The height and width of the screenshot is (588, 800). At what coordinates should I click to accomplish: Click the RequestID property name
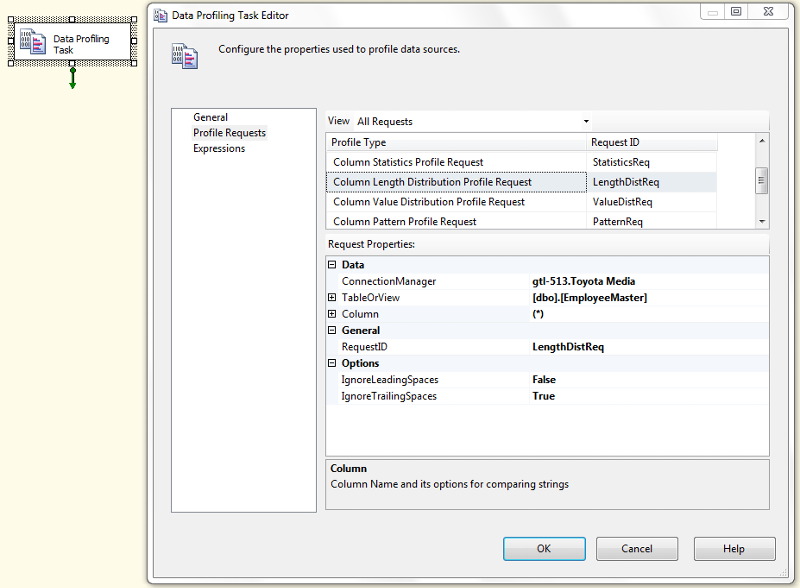coord(364,347)
